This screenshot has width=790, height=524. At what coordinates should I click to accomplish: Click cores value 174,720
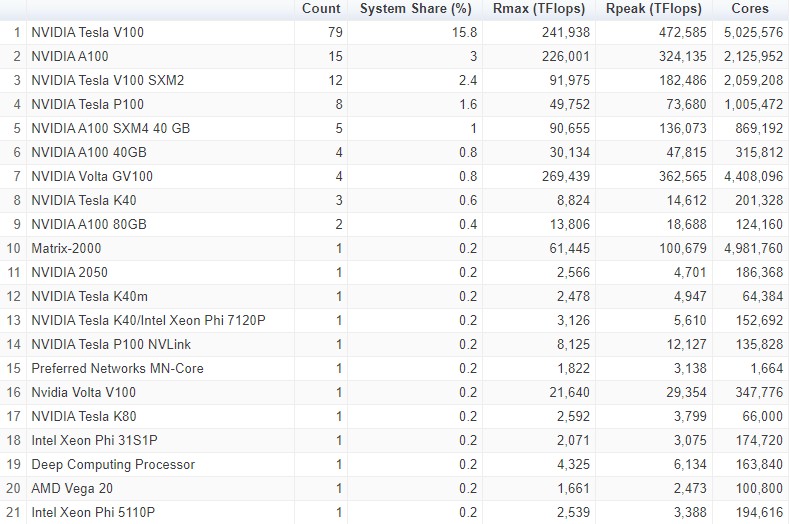pyautogui.click(x=759, y=440)
